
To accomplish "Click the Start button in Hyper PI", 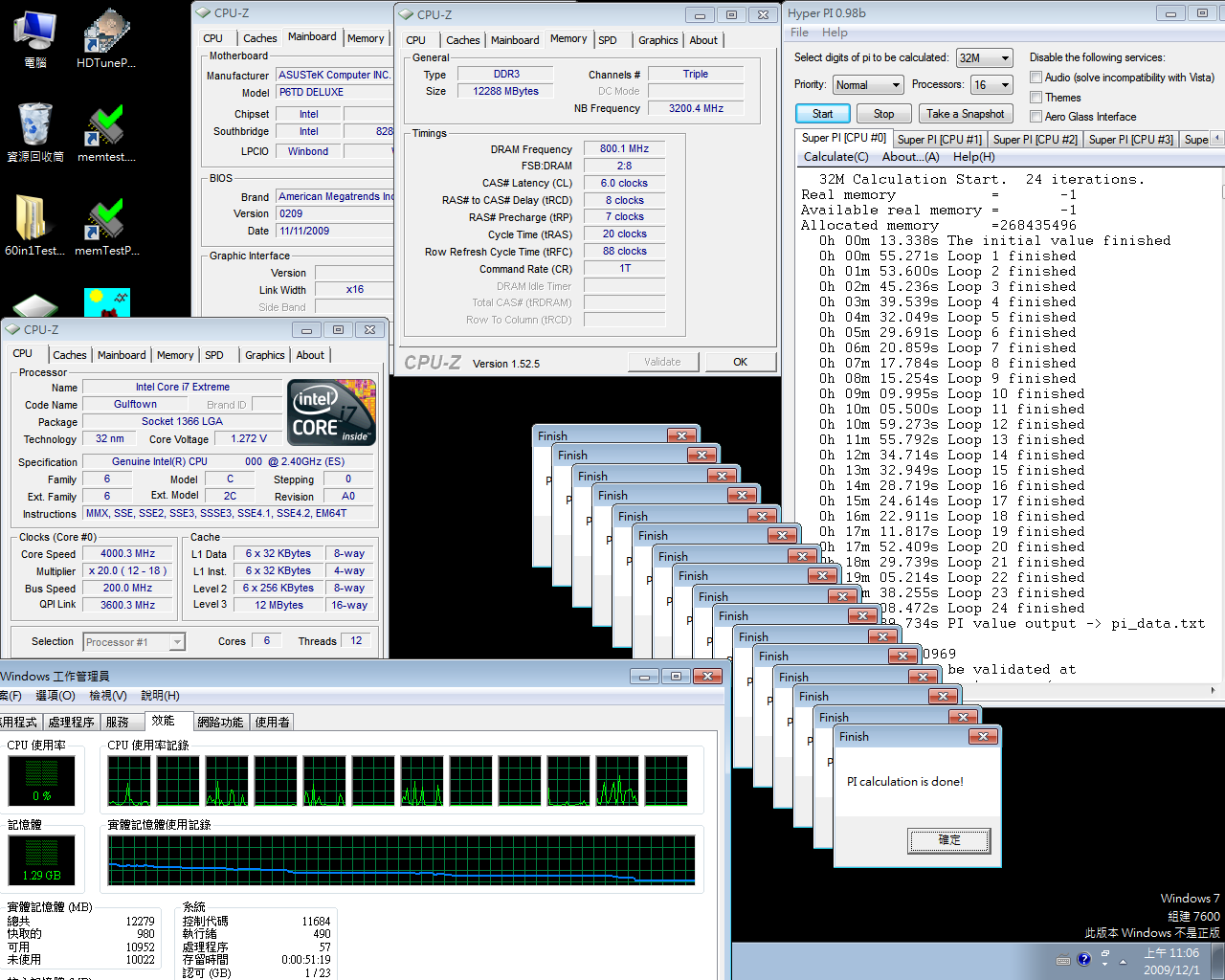I will pos(823,114).
